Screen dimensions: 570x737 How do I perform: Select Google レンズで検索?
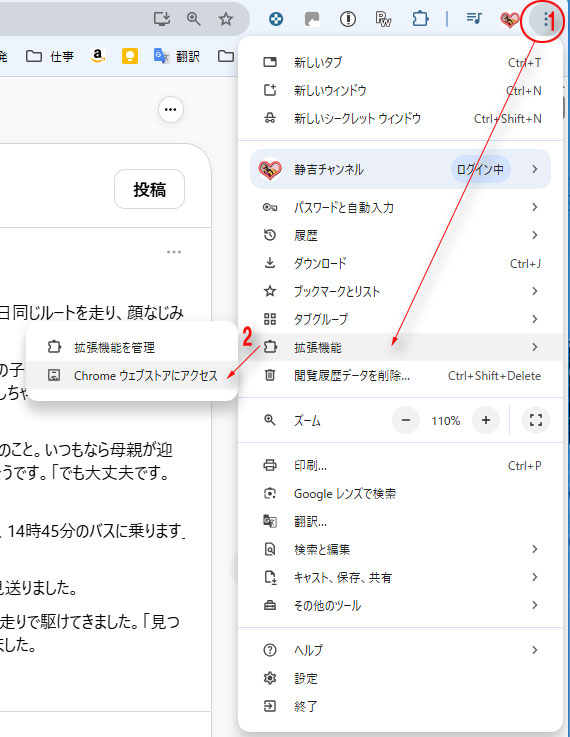(400, 494)
